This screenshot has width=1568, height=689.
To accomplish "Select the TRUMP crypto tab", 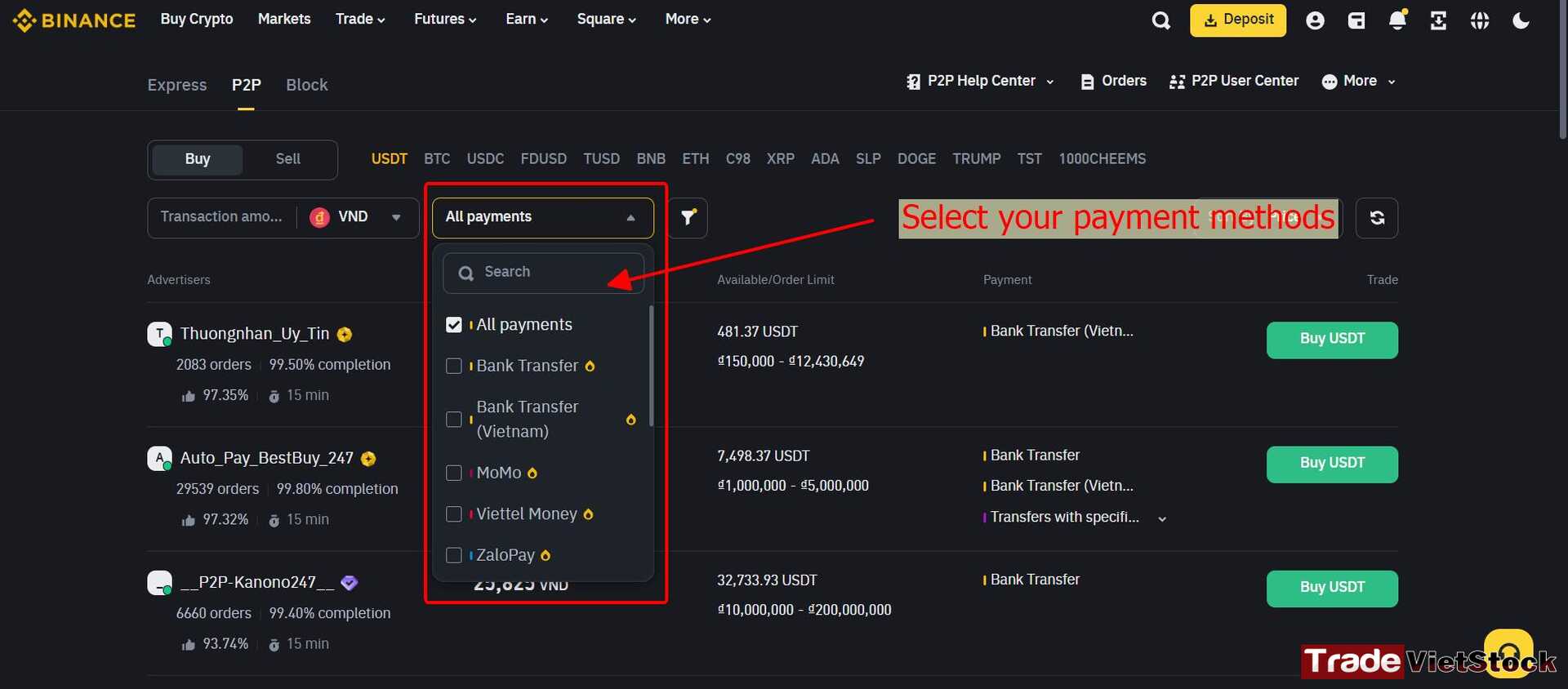I will (977, 159).
